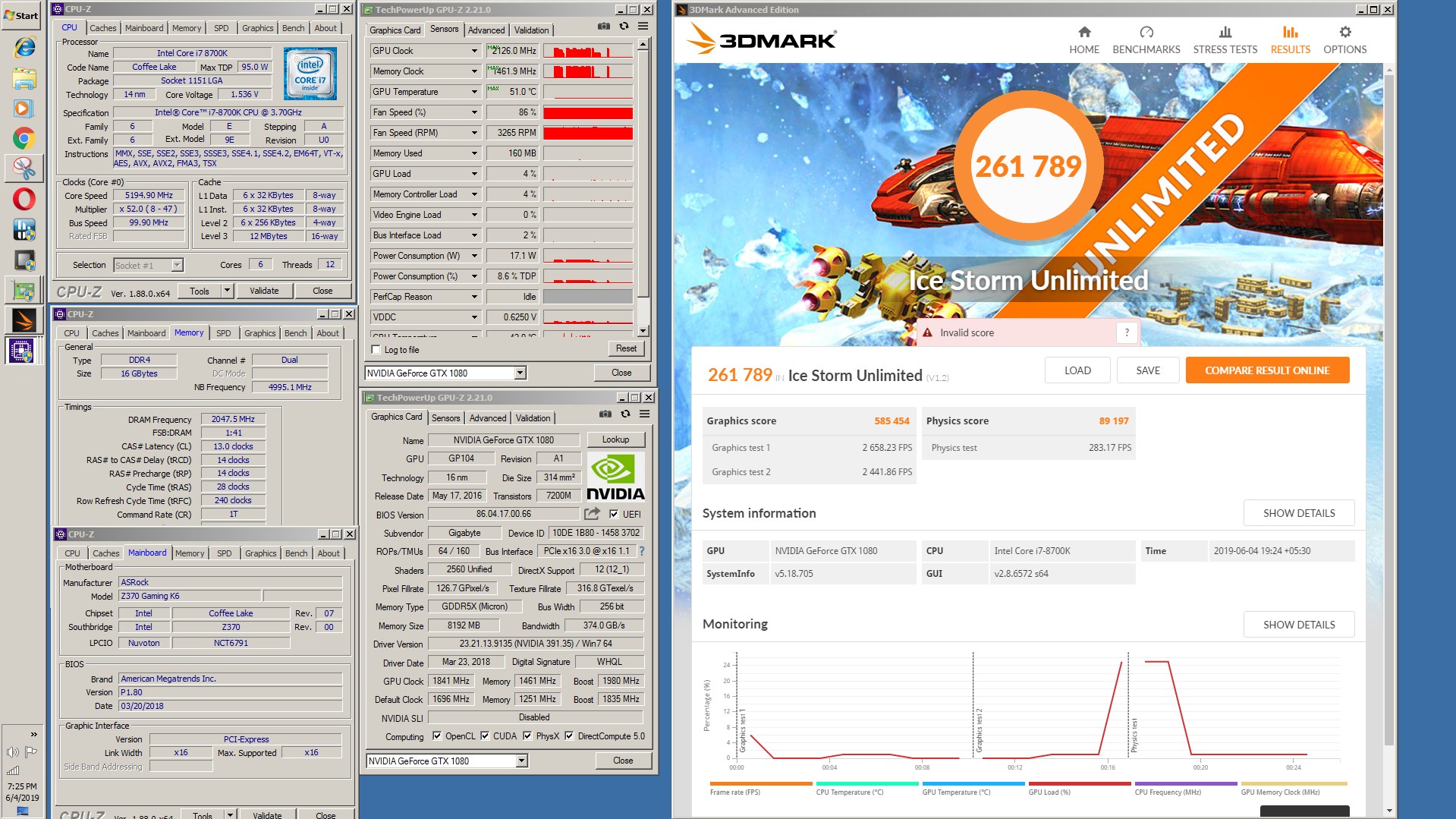This screenshot has height=819, width=1456.
Task: Click the Fan Speed (%) red graph bar
Action: coord(588,112)
